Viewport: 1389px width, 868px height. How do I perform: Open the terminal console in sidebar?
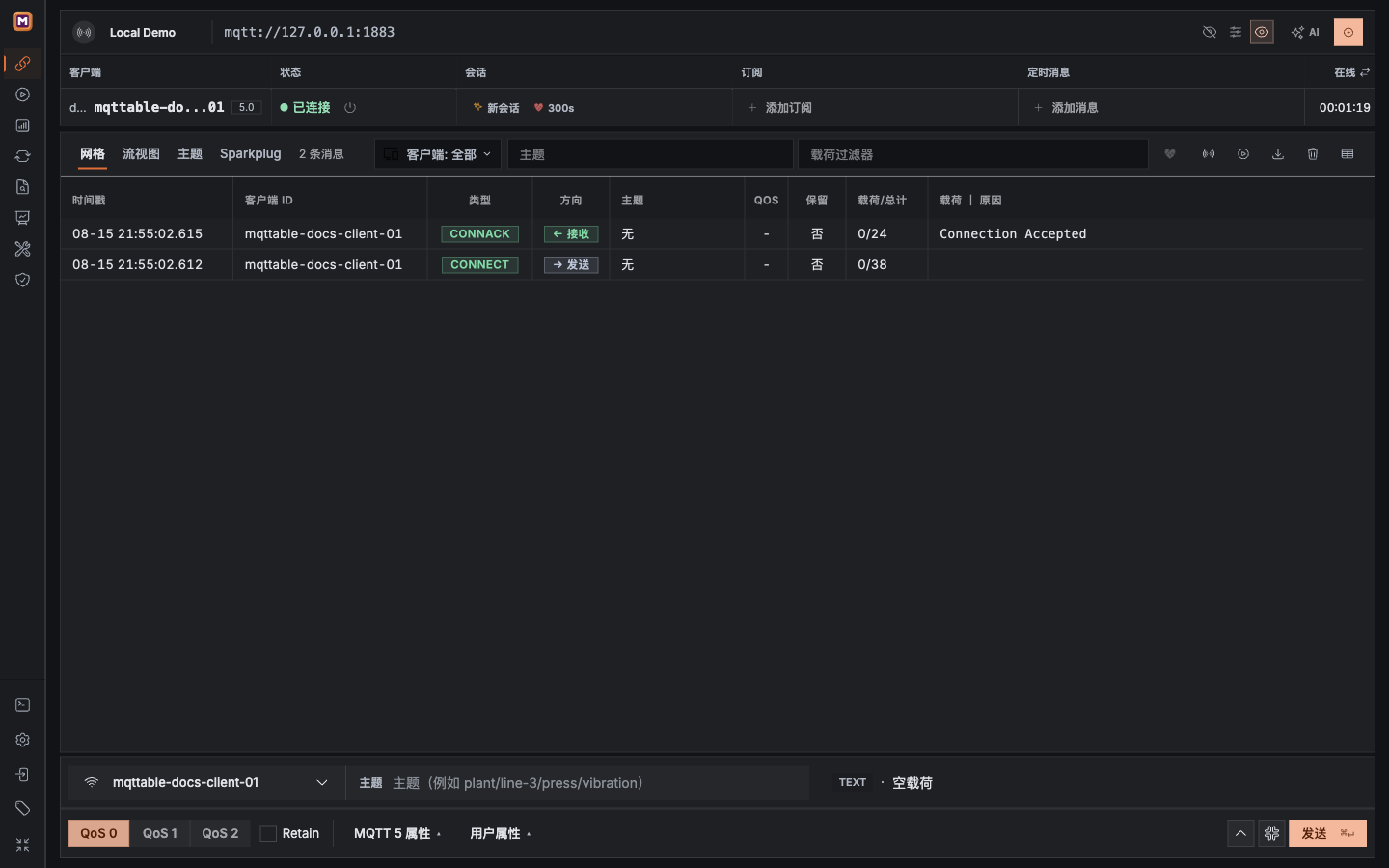pos(22,705)
